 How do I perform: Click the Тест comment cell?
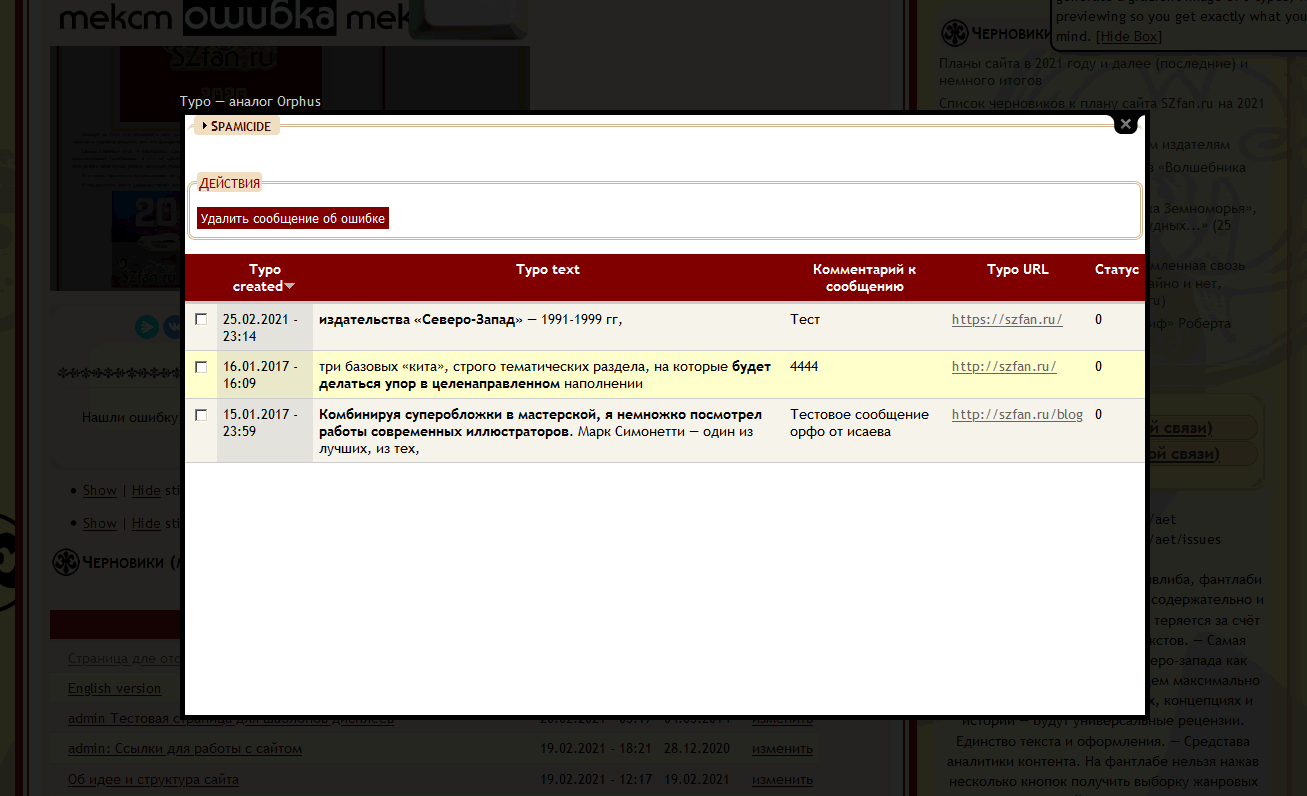(x=805, y=320)
